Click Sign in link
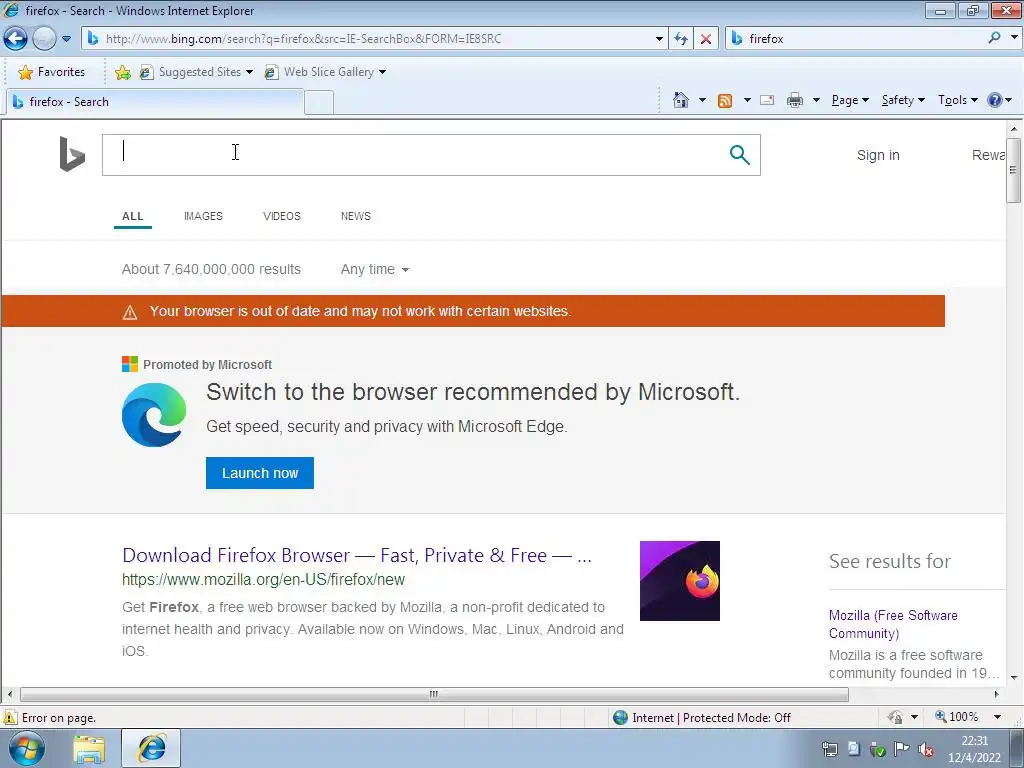The width and height of the screenshot is (1024, 768). 878,155
